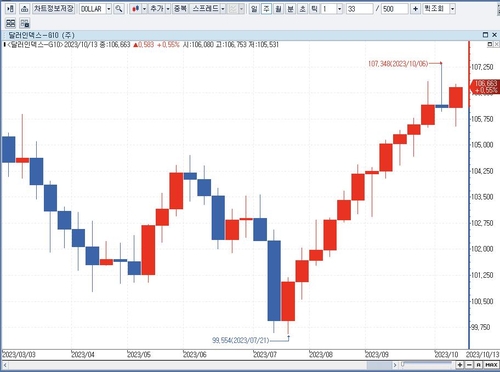Screen dimensions: 500x372
Task: Click the total count field showing 500
Action: click(394, 9)
